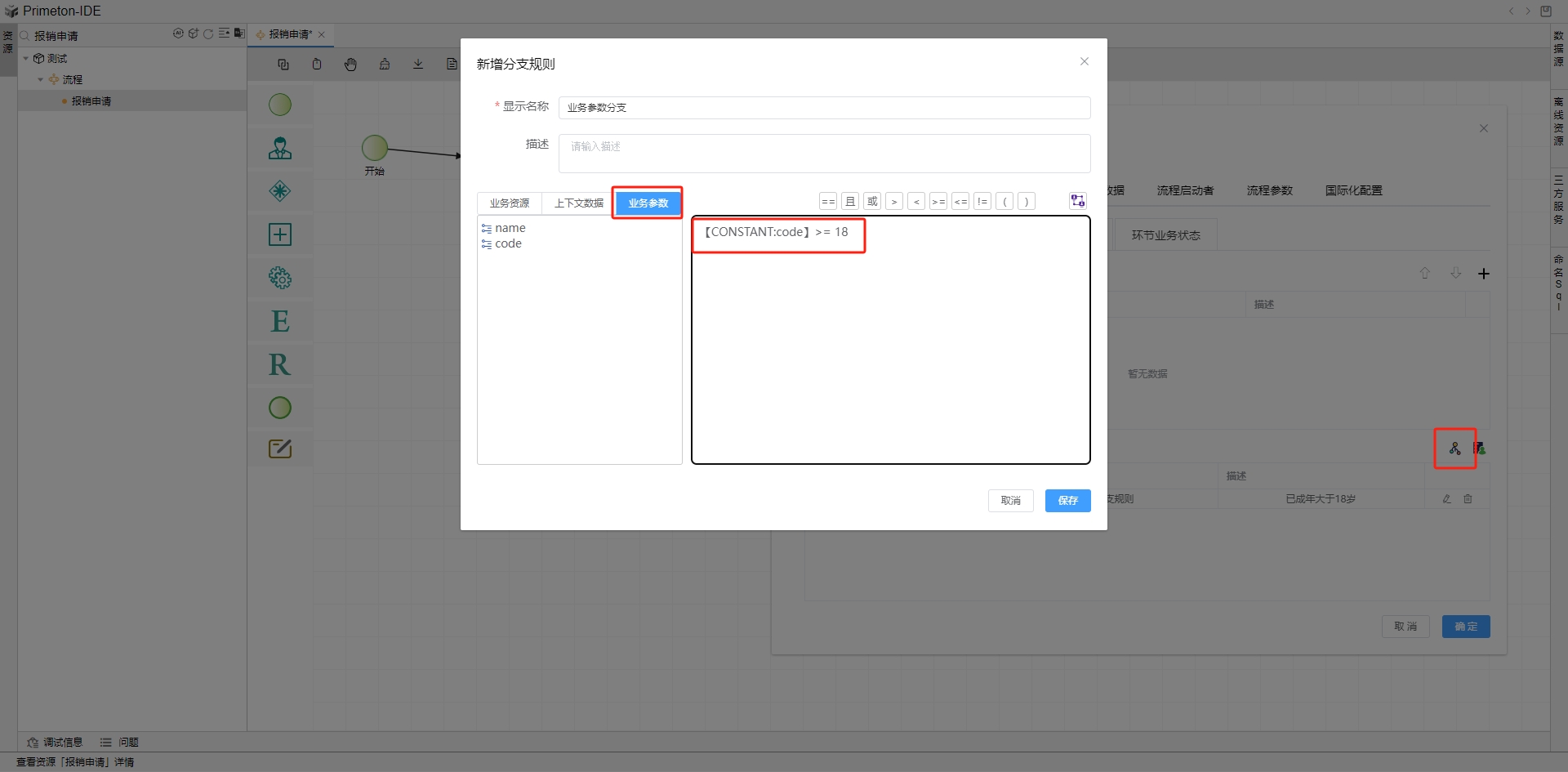Insert the '或' (OR) operator

pos(872,201)
